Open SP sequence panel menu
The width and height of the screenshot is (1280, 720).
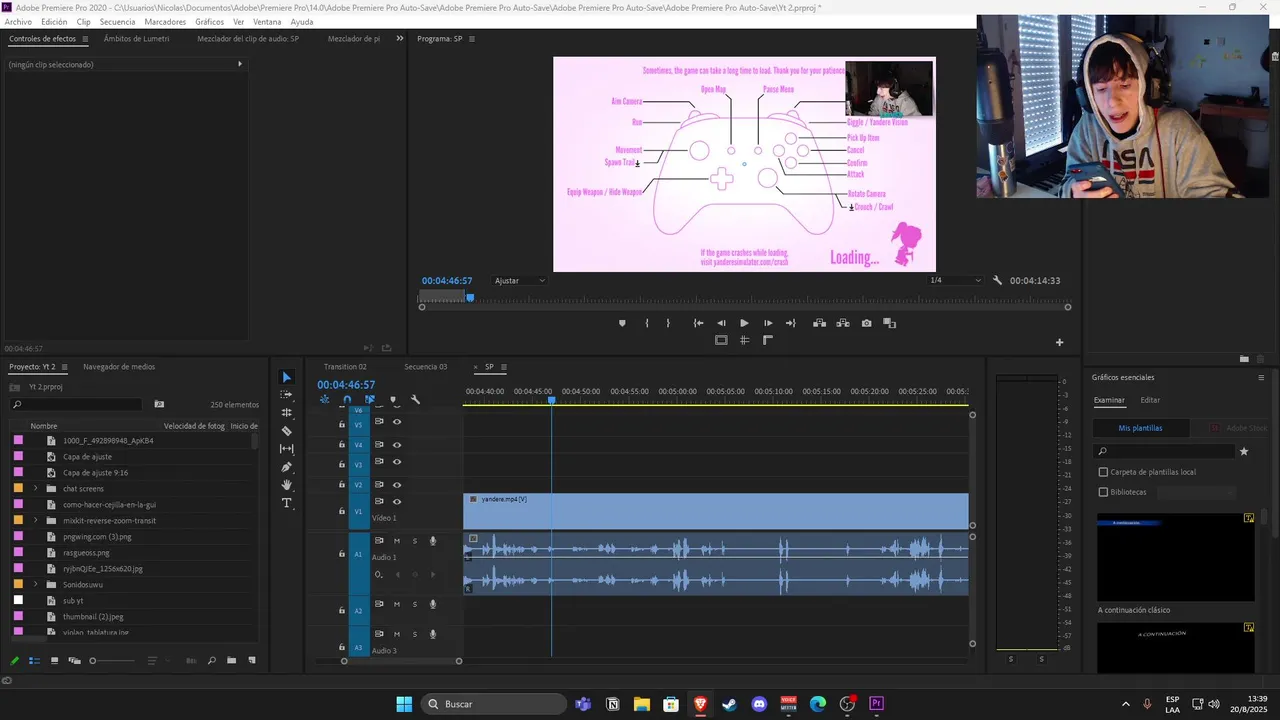point(504,367)
